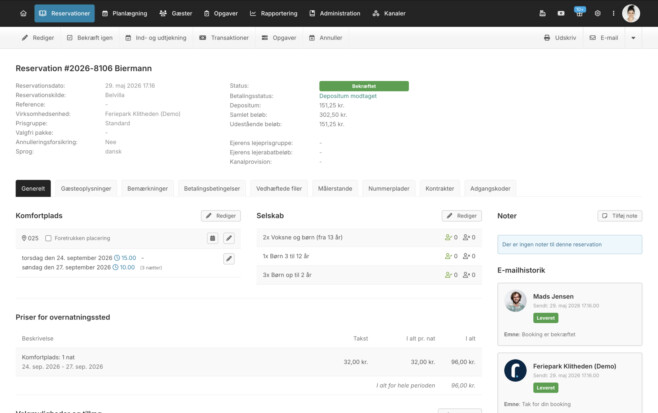Click the Mads Jensen profile photo
658x413 pixels.
pyautogui.click(x=515, y=301)
